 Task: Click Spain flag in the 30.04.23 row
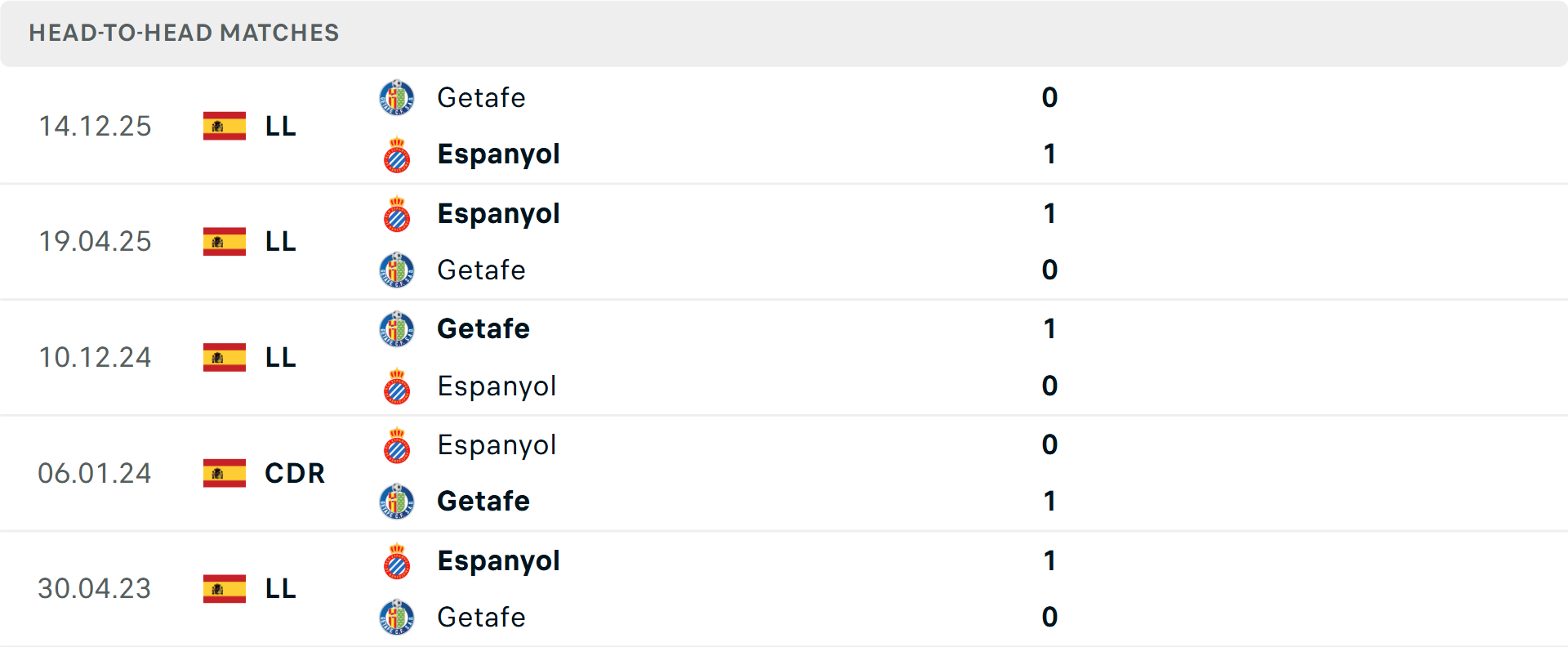pos(225,589)
